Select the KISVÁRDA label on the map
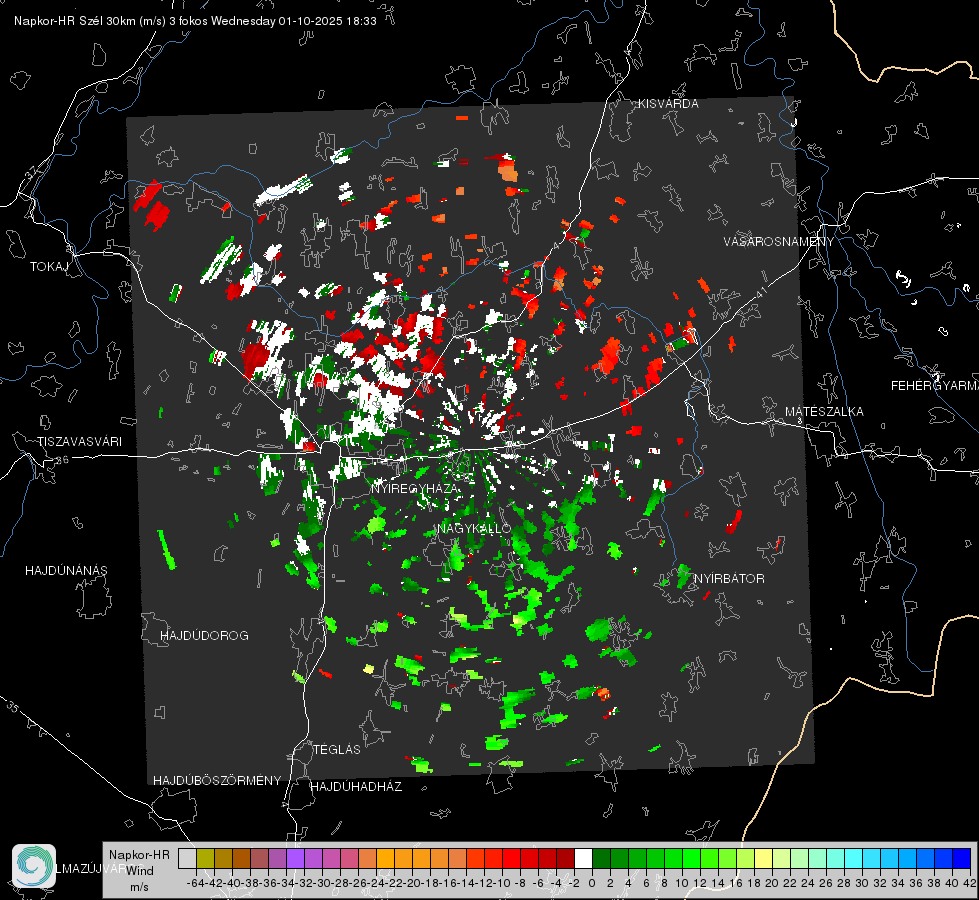Viewport: 979px width, 900px height. (668, 104)
